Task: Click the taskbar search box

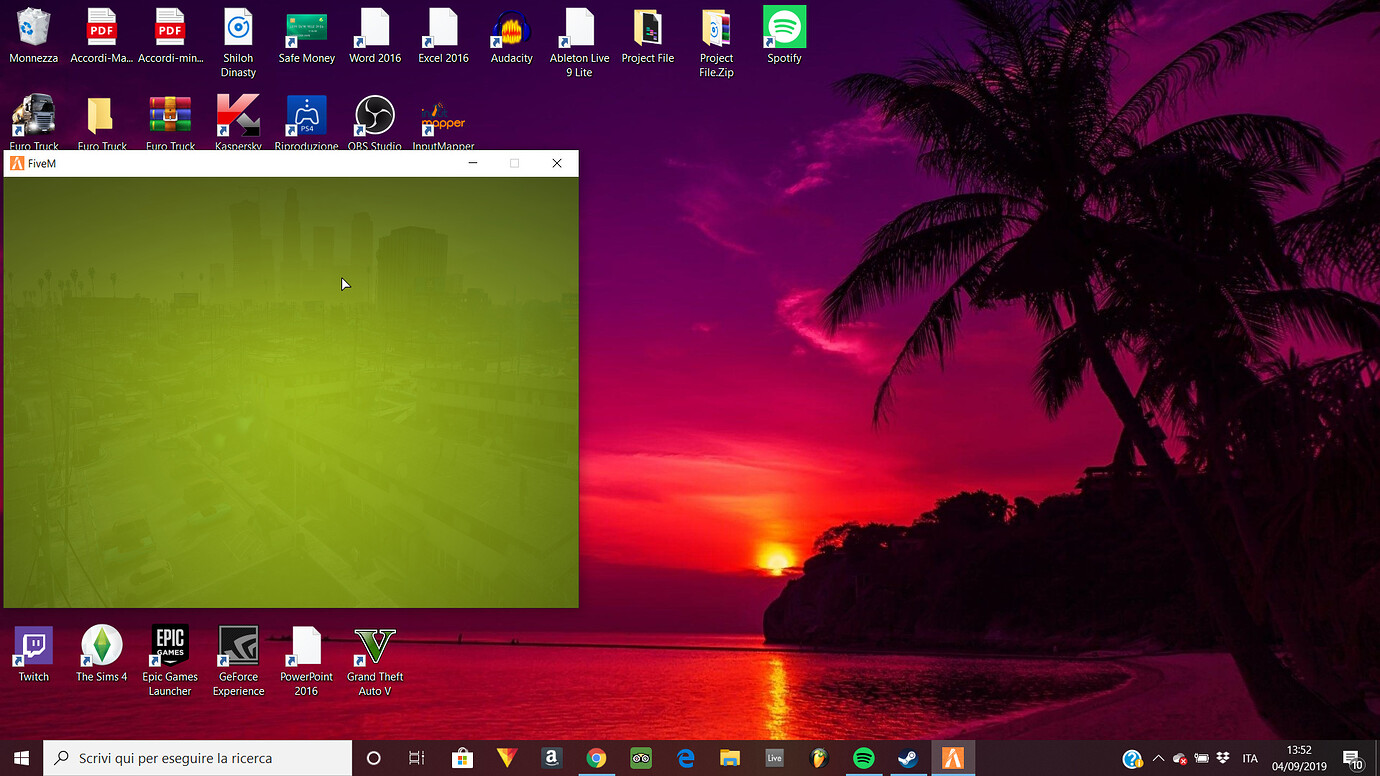Action: (x=198, y=759)
